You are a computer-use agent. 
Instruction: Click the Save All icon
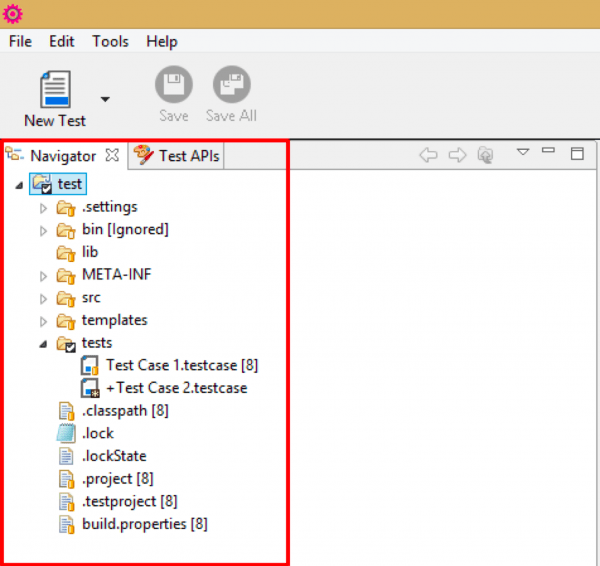click(232, 84)
